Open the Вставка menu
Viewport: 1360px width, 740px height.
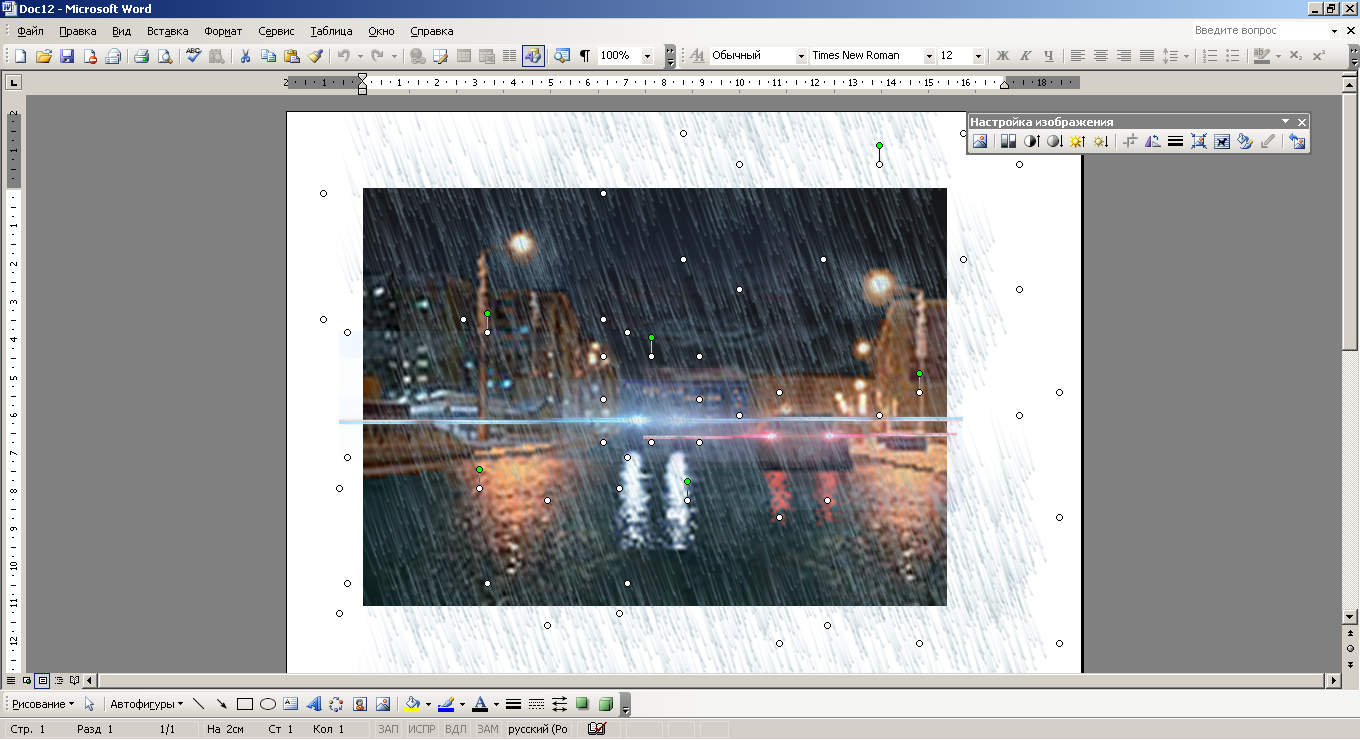pyautogui.click(x=167, y=31)
